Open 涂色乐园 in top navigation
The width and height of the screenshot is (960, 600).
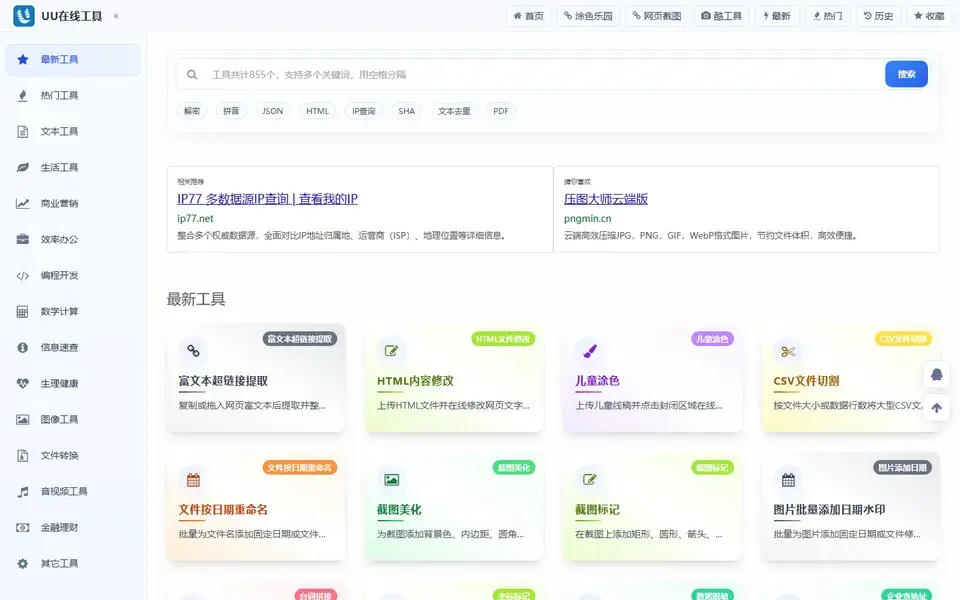pos(588,16)
